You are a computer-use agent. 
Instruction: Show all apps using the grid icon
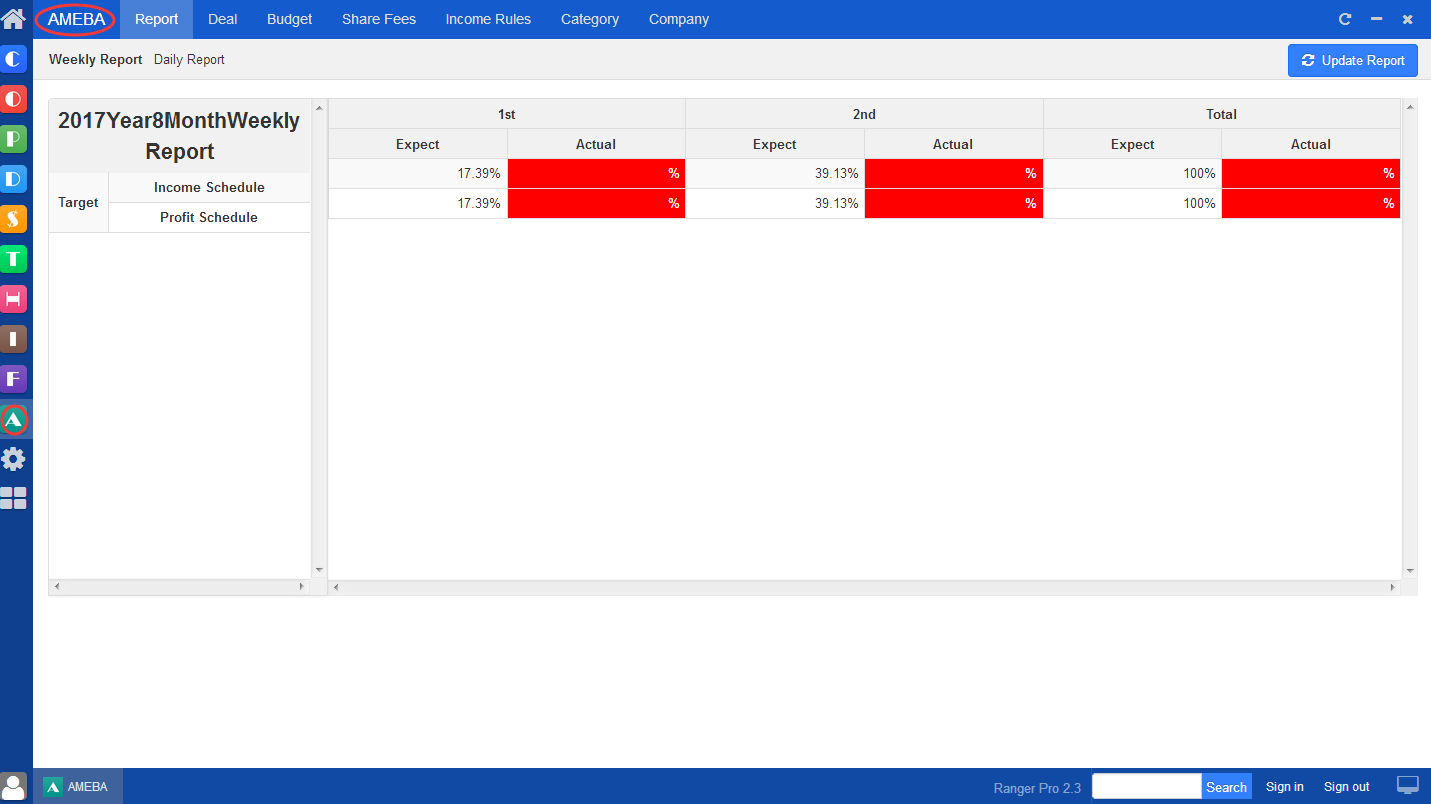point(14,499)
